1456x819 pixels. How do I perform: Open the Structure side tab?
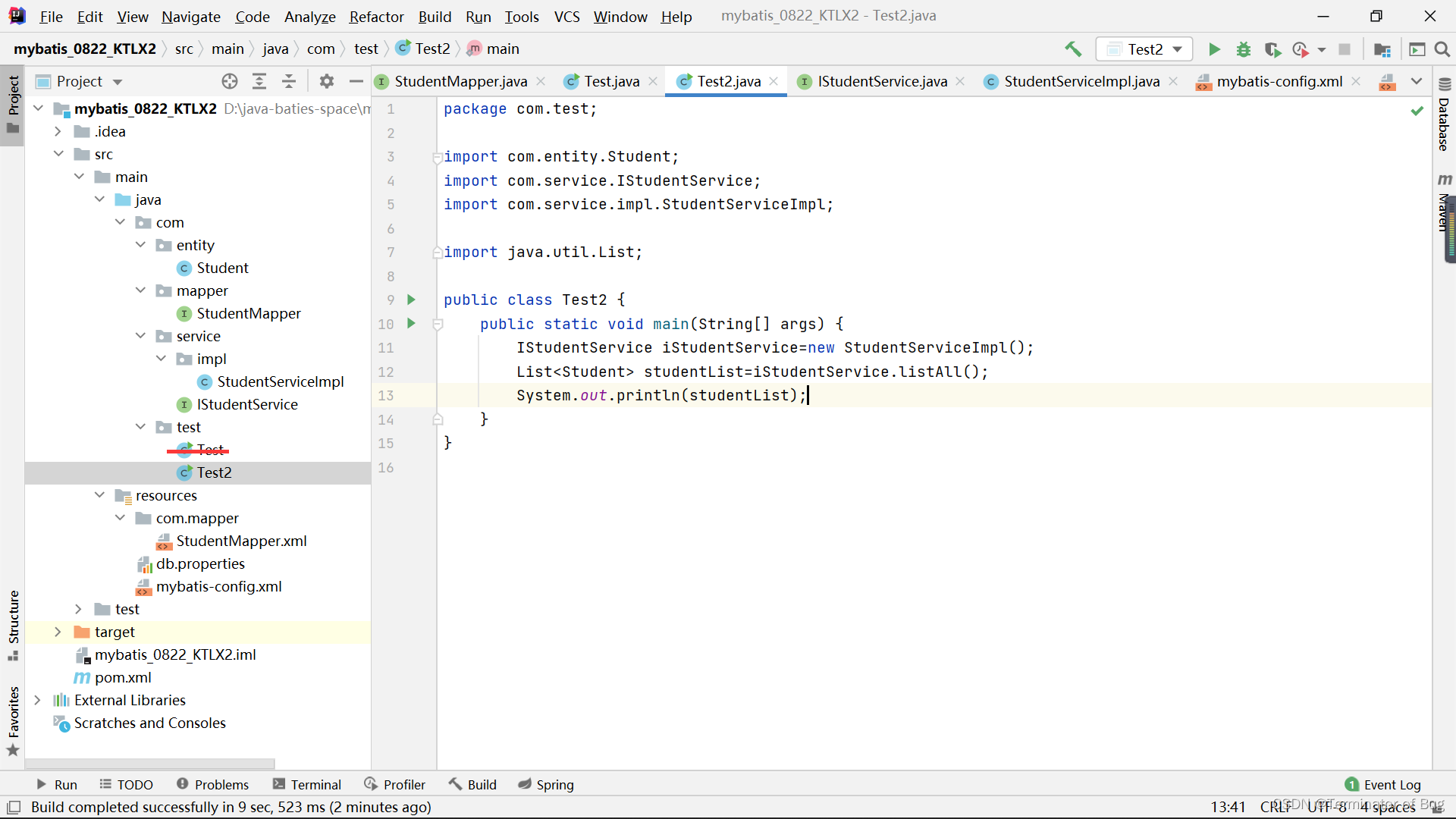click(x=13, y=625)
